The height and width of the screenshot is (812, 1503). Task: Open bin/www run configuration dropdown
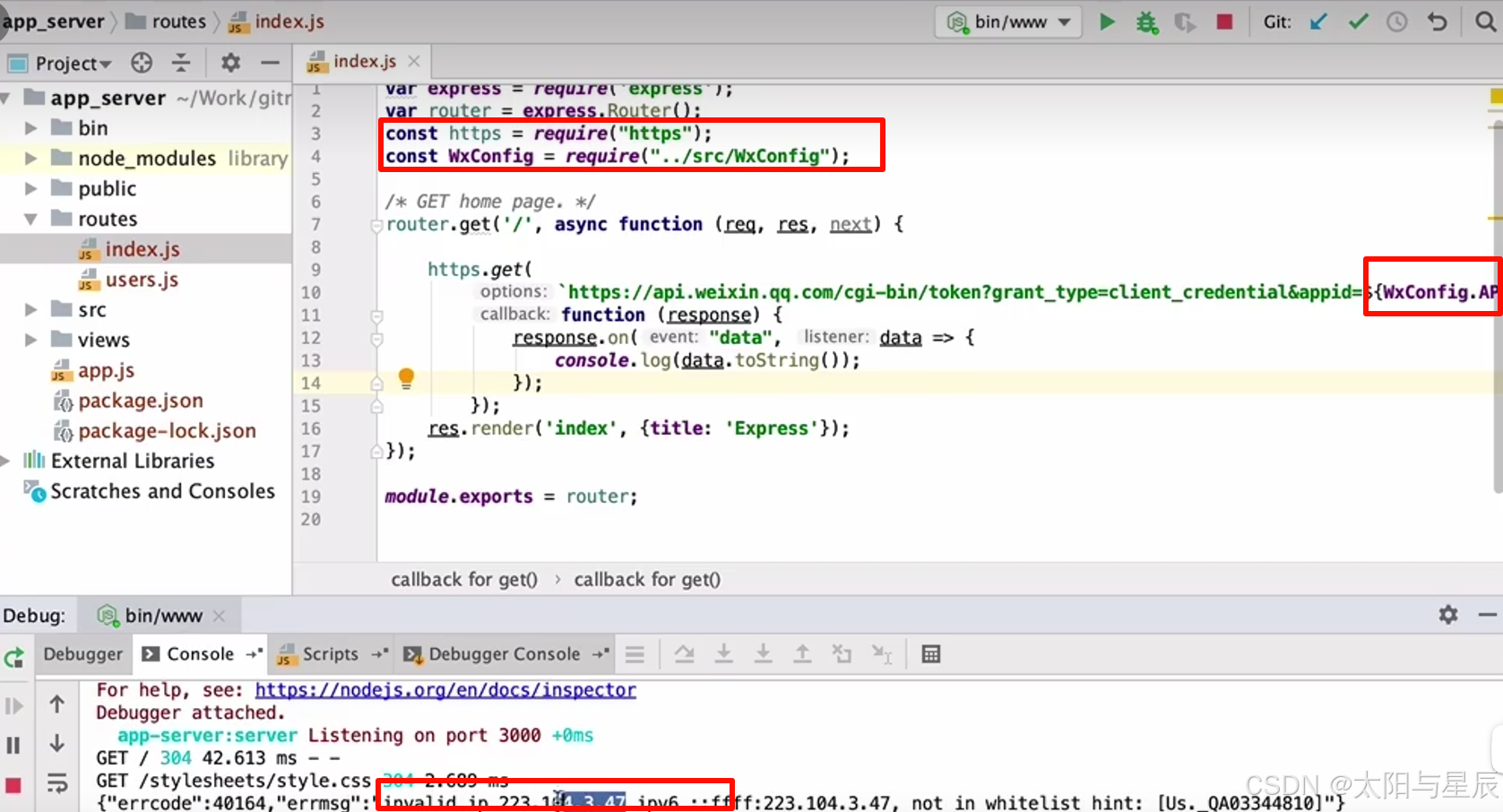coord(1009,22)
